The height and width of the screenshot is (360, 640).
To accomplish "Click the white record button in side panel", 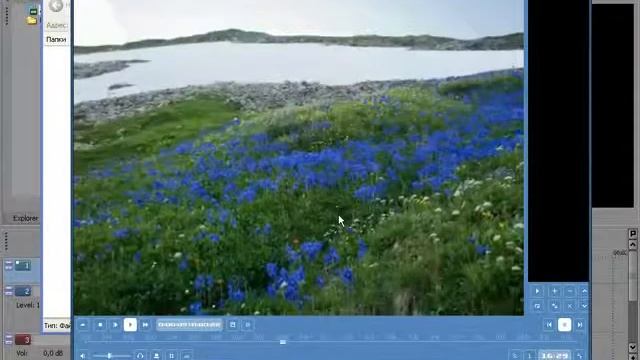I will coord(565,325).
